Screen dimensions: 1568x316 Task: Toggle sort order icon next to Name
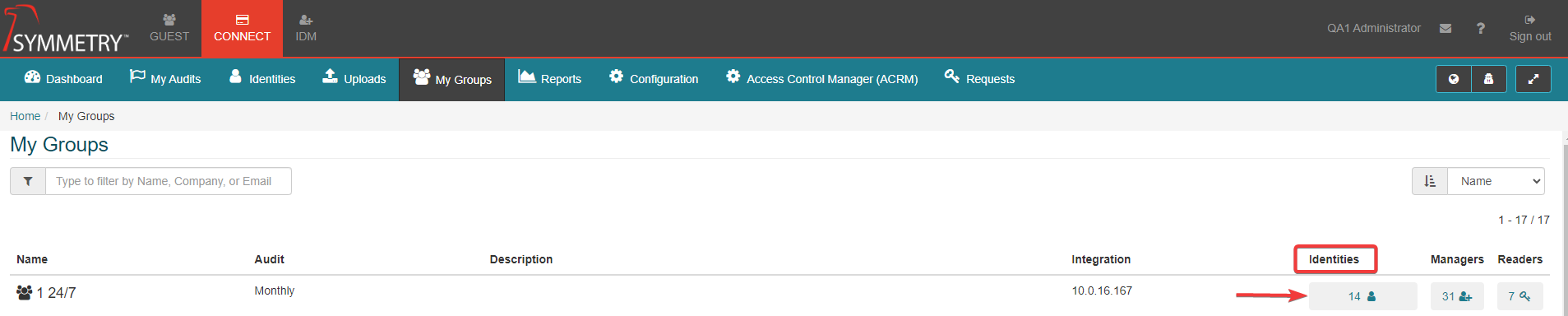pyautogui.click(x=1430, y=181)
